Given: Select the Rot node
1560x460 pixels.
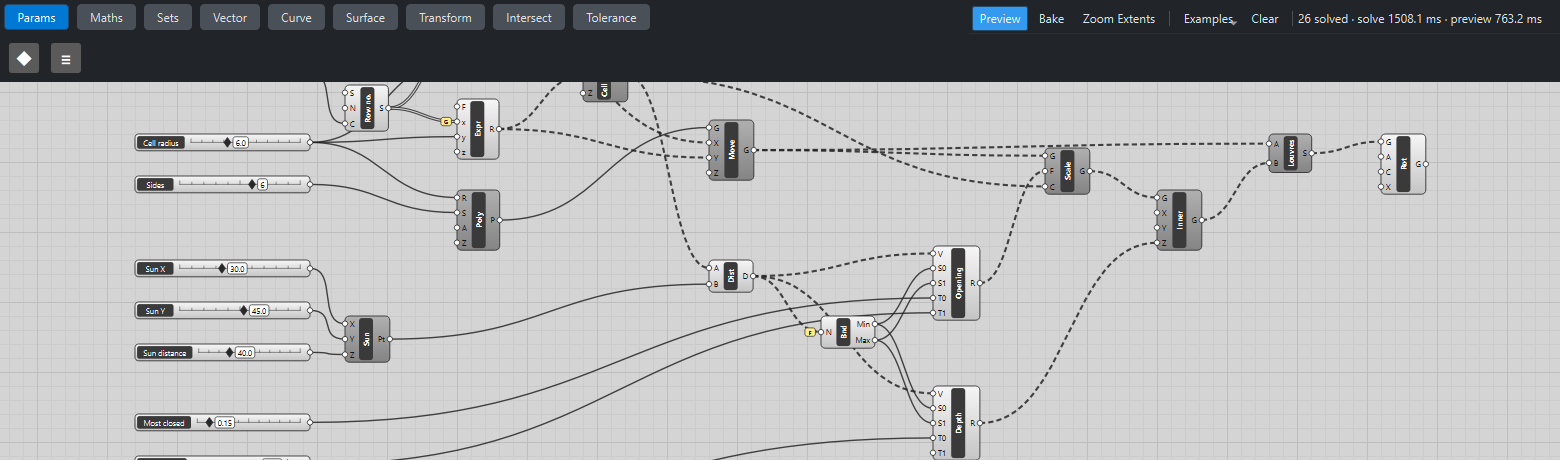Looking at the screenshot, I should 1403,164.
